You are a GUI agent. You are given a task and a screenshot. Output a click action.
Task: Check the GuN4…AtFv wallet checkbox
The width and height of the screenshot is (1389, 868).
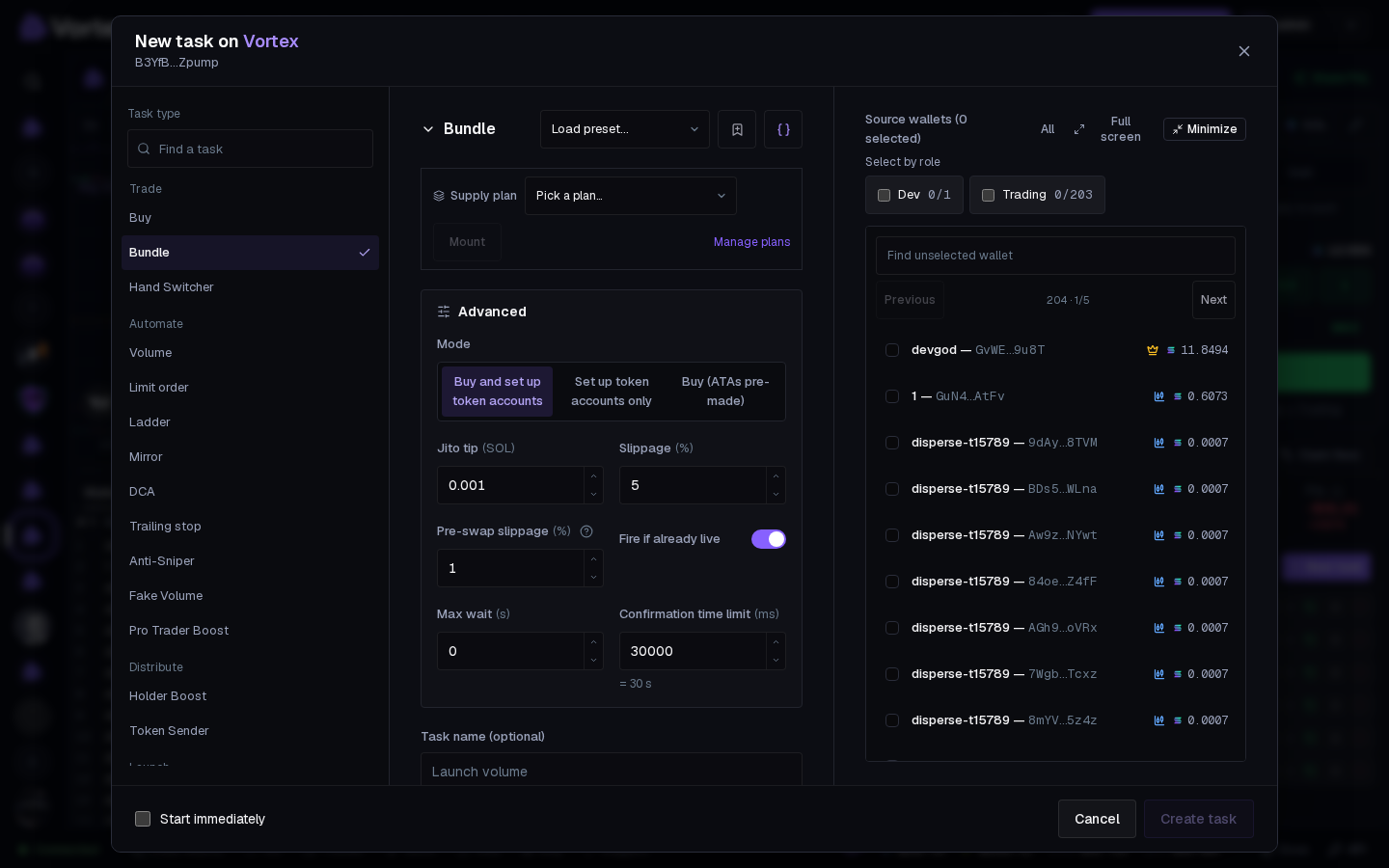(892, 396)
